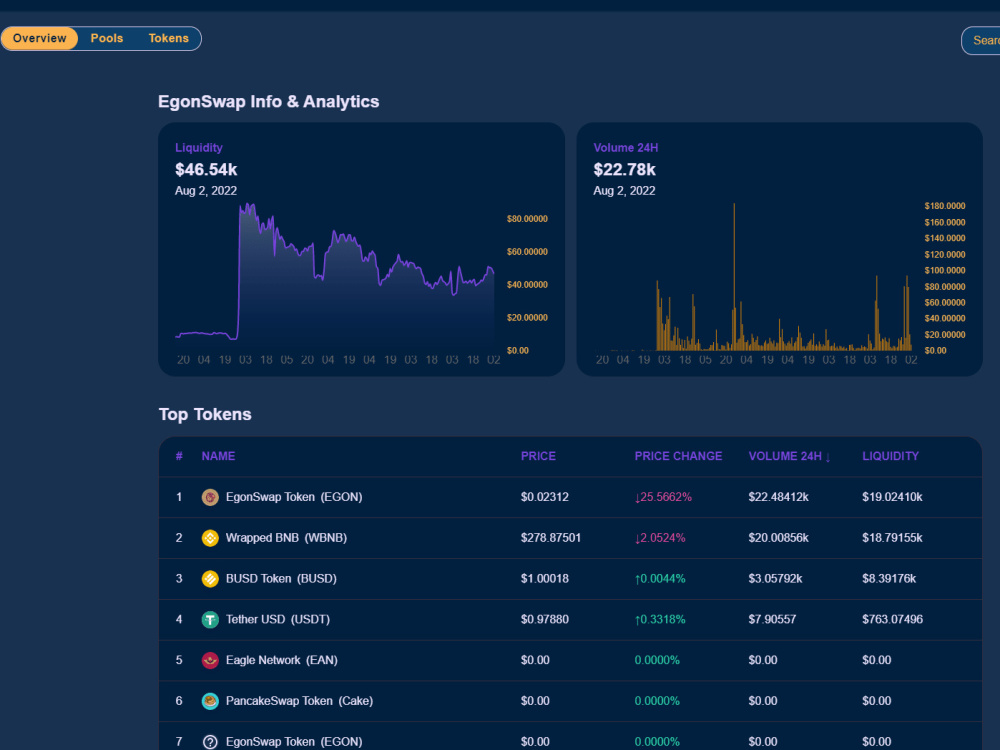Screen dimensions: 1000x750
Task: Open BUSD Token (BUSD) row
Action: pyautogui.click(x=570, y=579)
